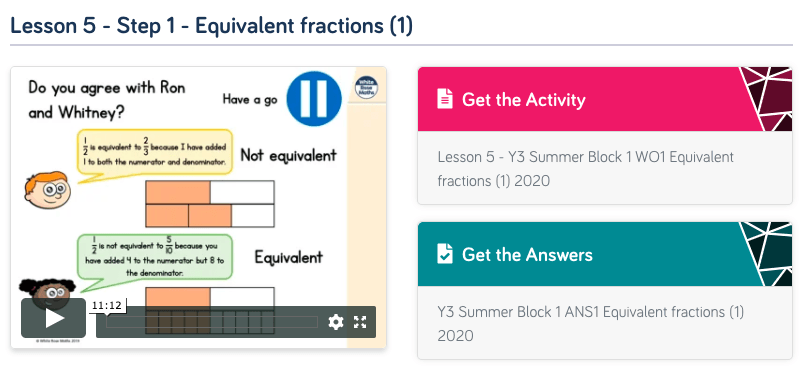Click the halves and thirds bar model diagram

coord(210,204)
